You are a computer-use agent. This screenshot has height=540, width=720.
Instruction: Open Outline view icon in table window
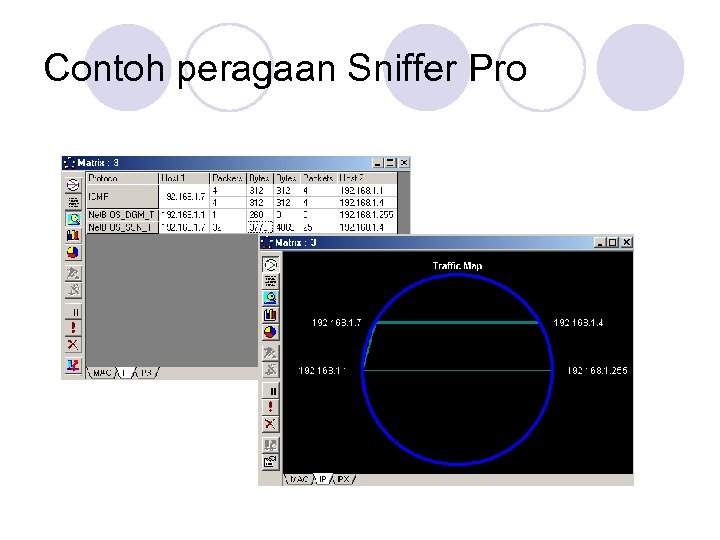(x=73, y=202)
